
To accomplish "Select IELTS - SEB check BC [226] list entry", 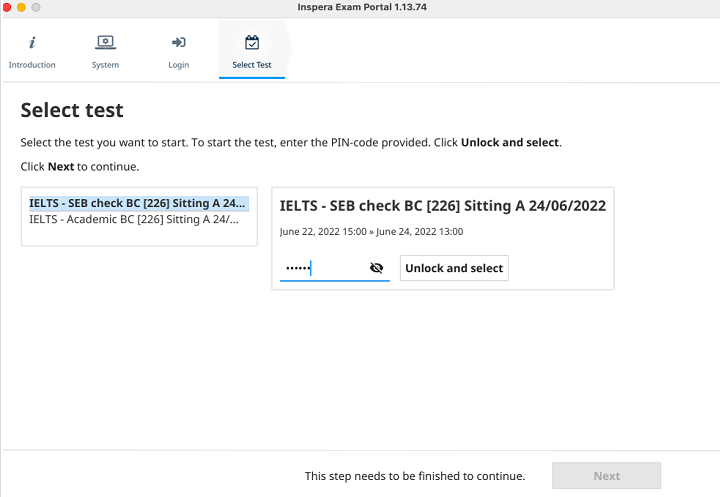I will pos(139,203).
